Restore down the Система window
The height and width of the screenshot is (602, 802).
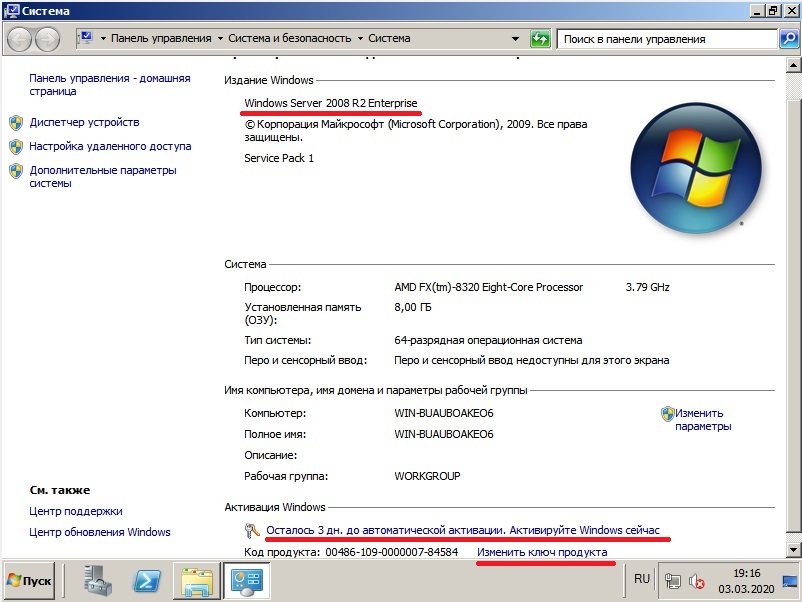[x=773, y=11]
